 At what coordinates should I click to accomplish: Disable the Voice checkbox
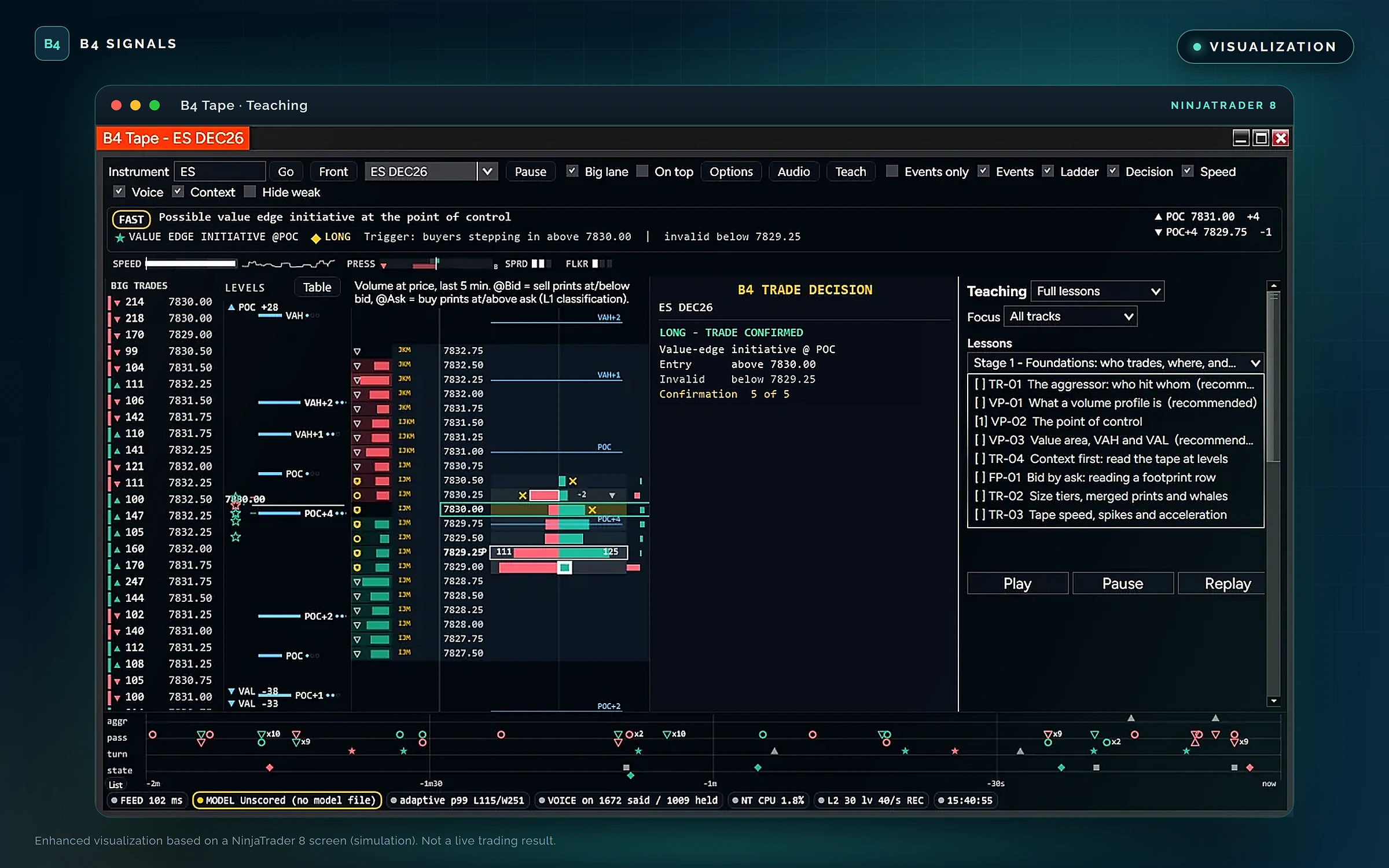119,192
